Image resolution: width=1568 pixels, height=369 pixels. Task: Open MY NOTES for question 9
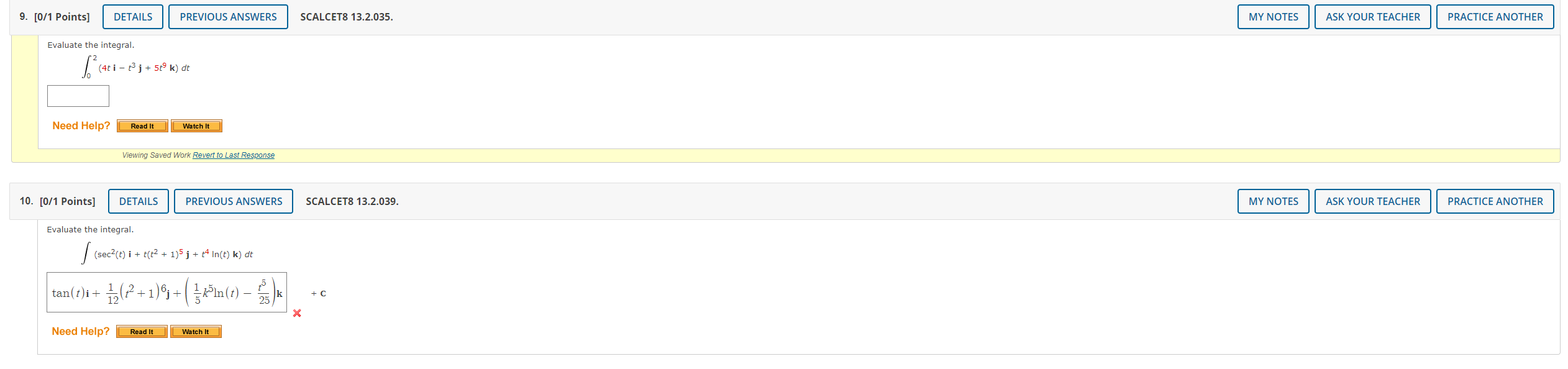pyautogui.click(x=1274, y=17)
